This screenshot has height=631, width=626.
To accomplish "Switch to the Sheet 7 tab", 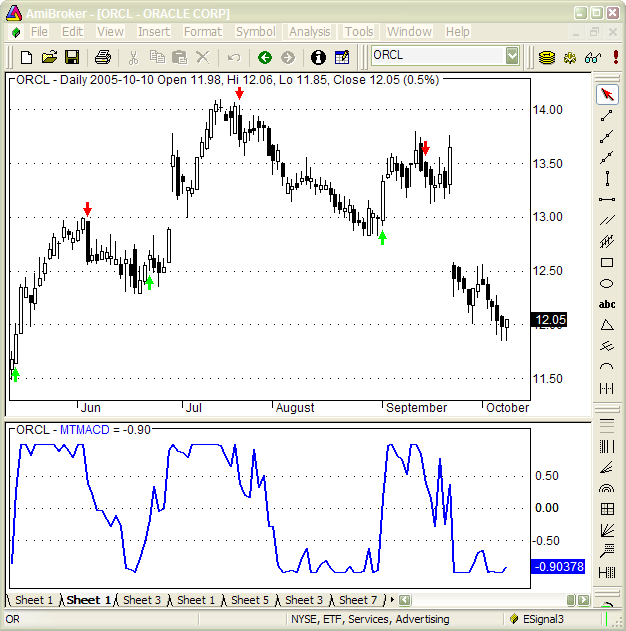I will pos(357,600).
